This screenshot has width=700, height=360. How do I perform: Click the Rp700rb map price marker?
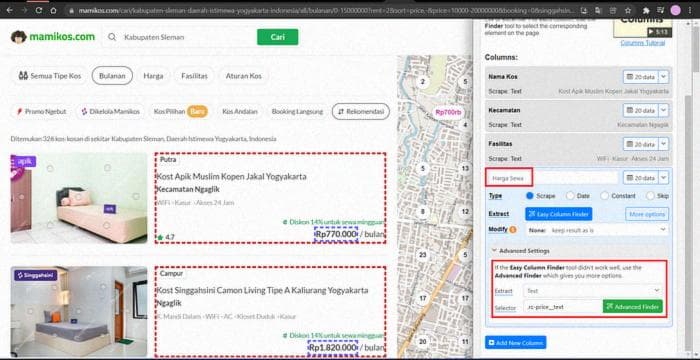(448, 113)
